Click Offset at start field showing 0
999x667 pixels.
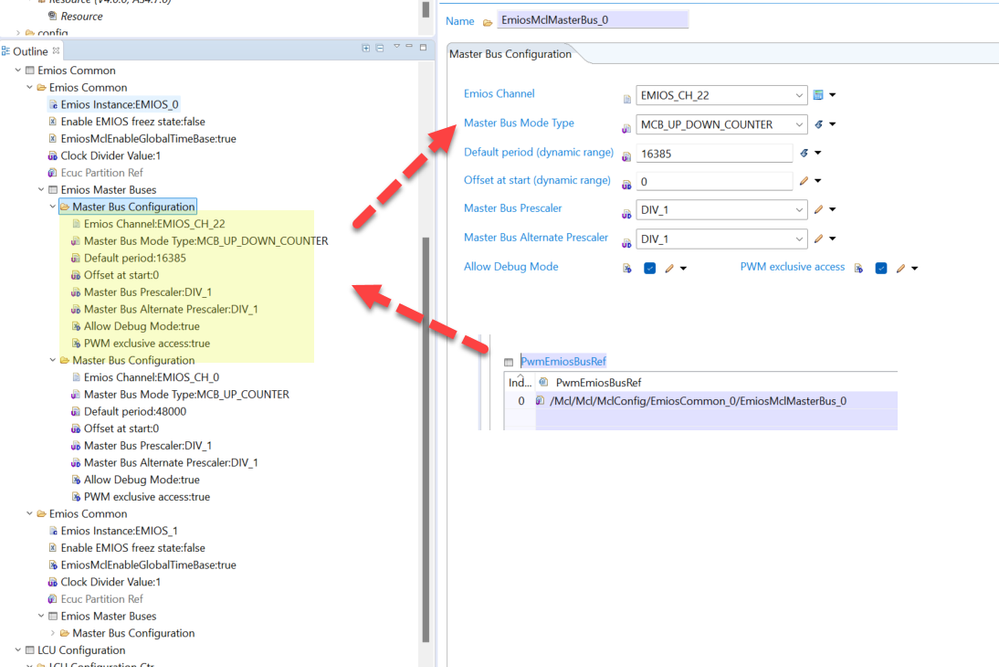[x=714, y=182]
